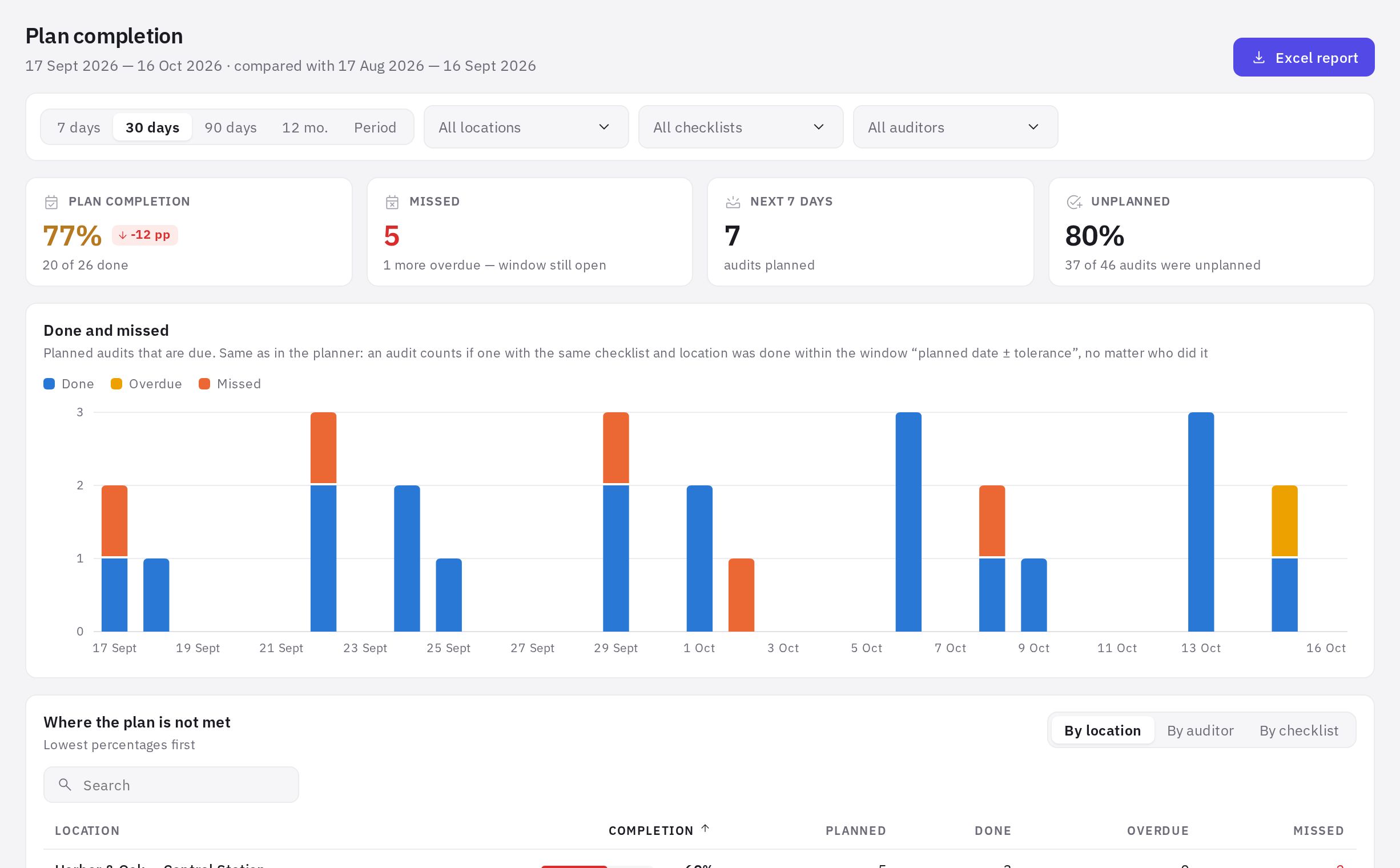Click the orange overdue bar segment on 15 Oct

point(1285,521)
